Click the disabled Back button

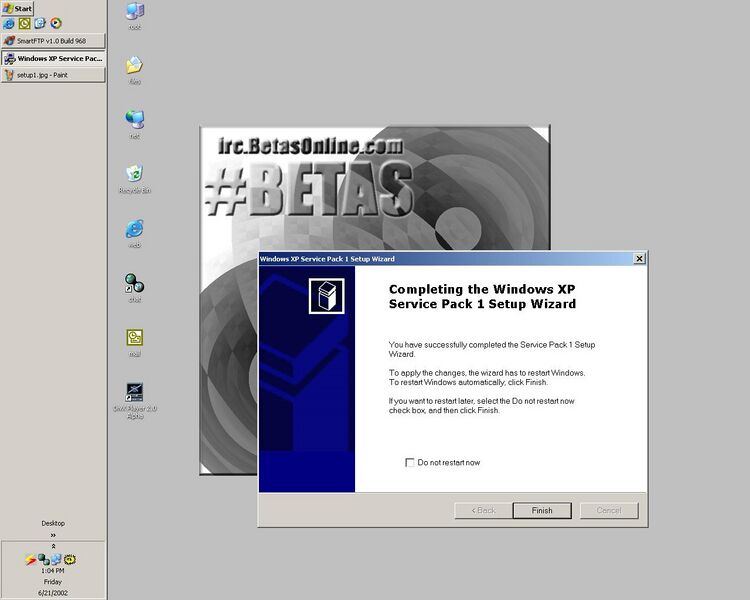tap(483, 511)
